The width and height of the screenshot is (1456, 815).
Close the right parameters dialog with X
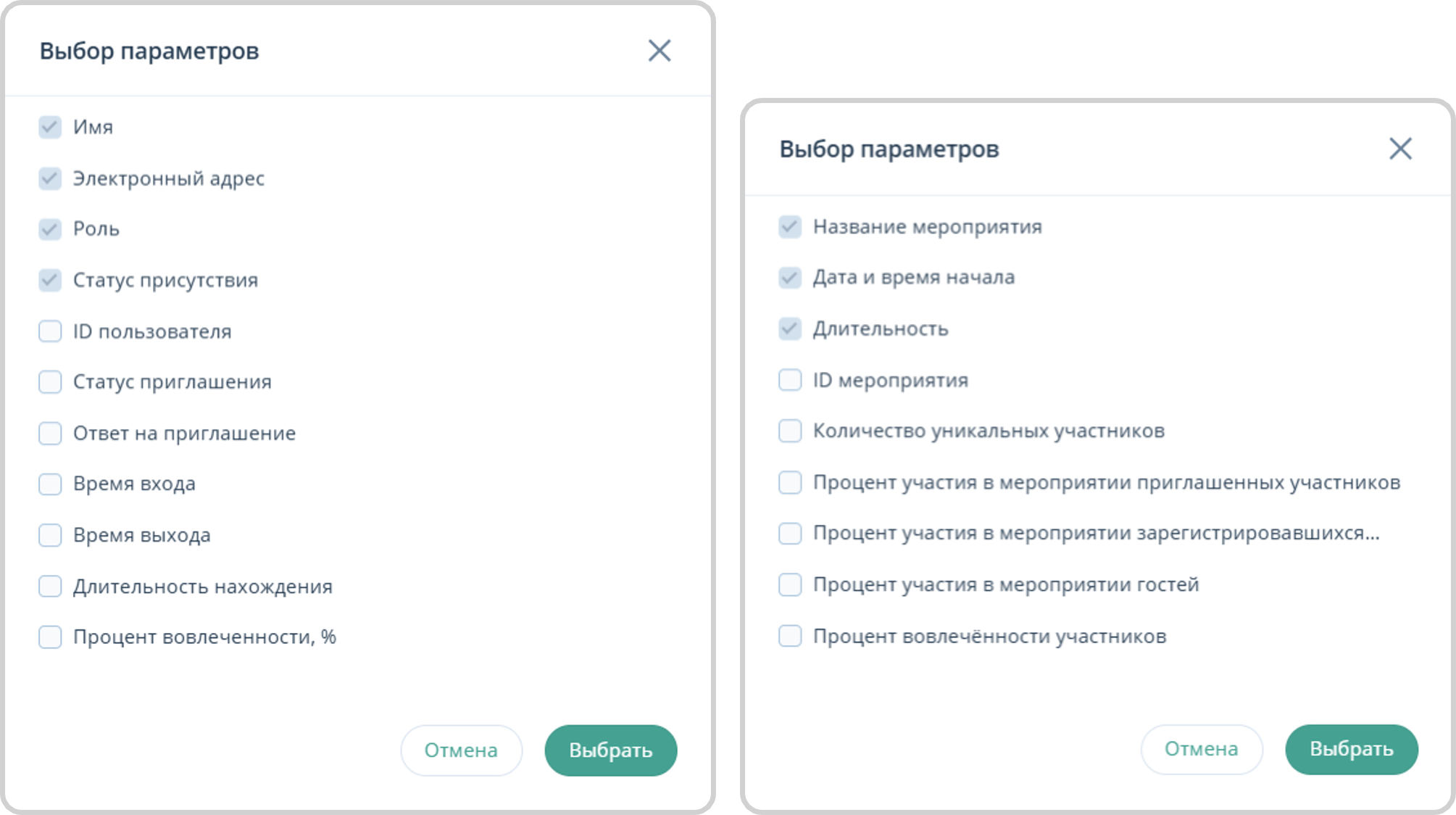[1401, 149]
